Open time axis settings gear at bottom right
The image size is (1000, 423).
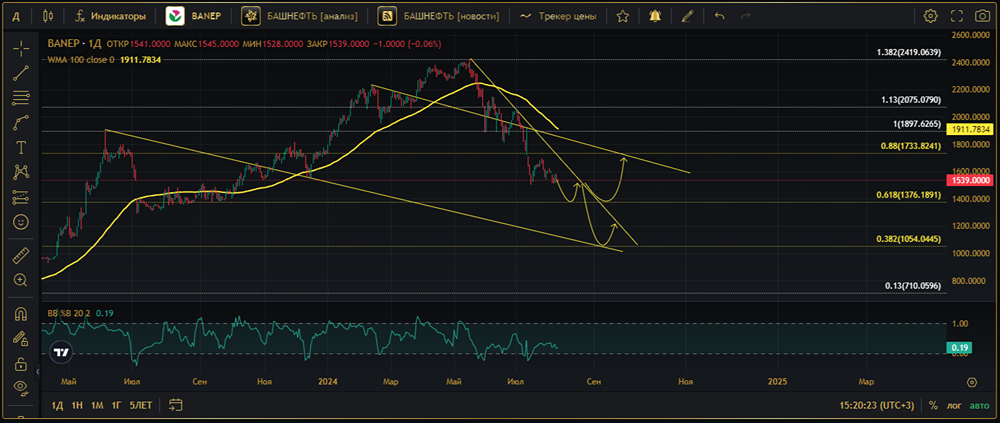click(x=971, y=382)
